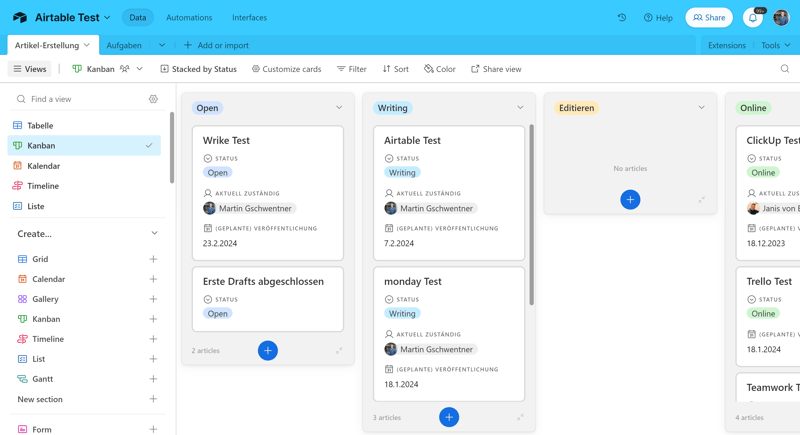Open the Sort options
Image resolution: width=800 pixels, height=435 pixels.
pos(395,69)
